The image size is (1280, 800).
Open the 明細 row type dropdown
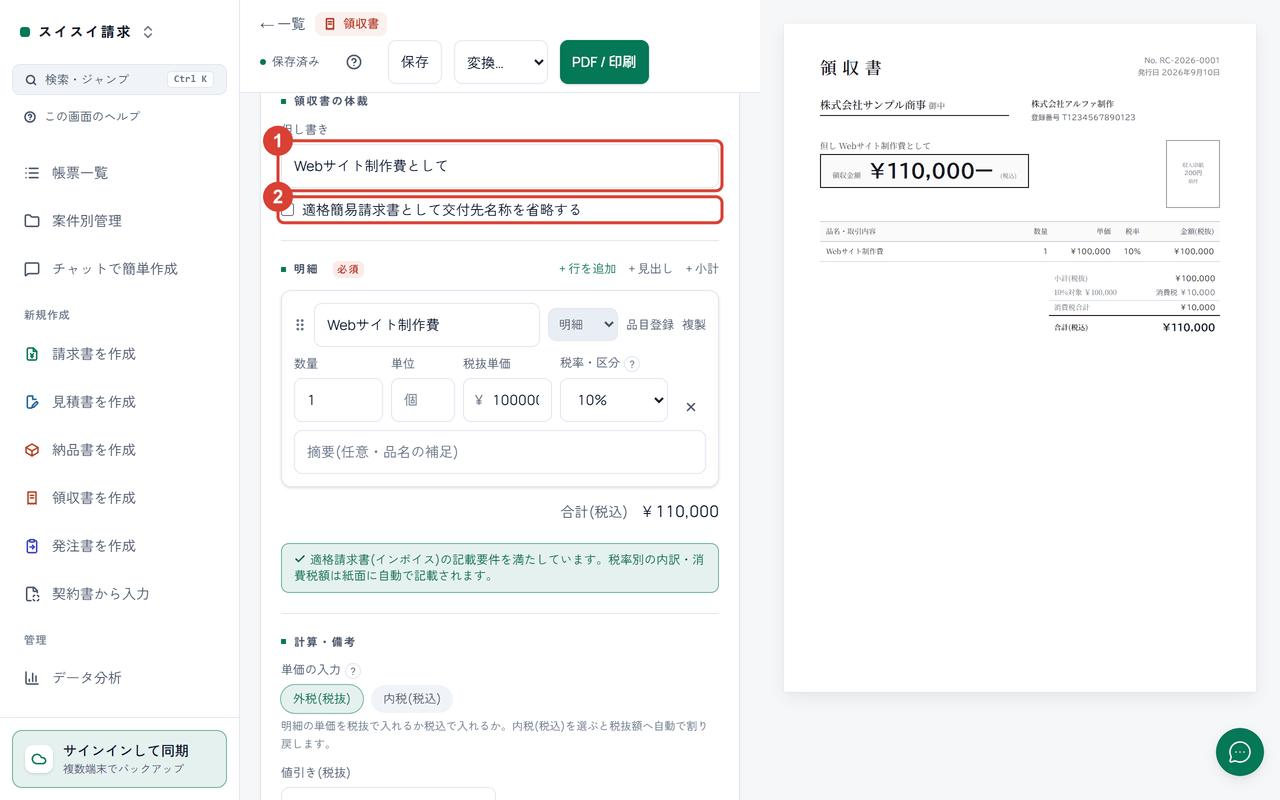(583, 325)
